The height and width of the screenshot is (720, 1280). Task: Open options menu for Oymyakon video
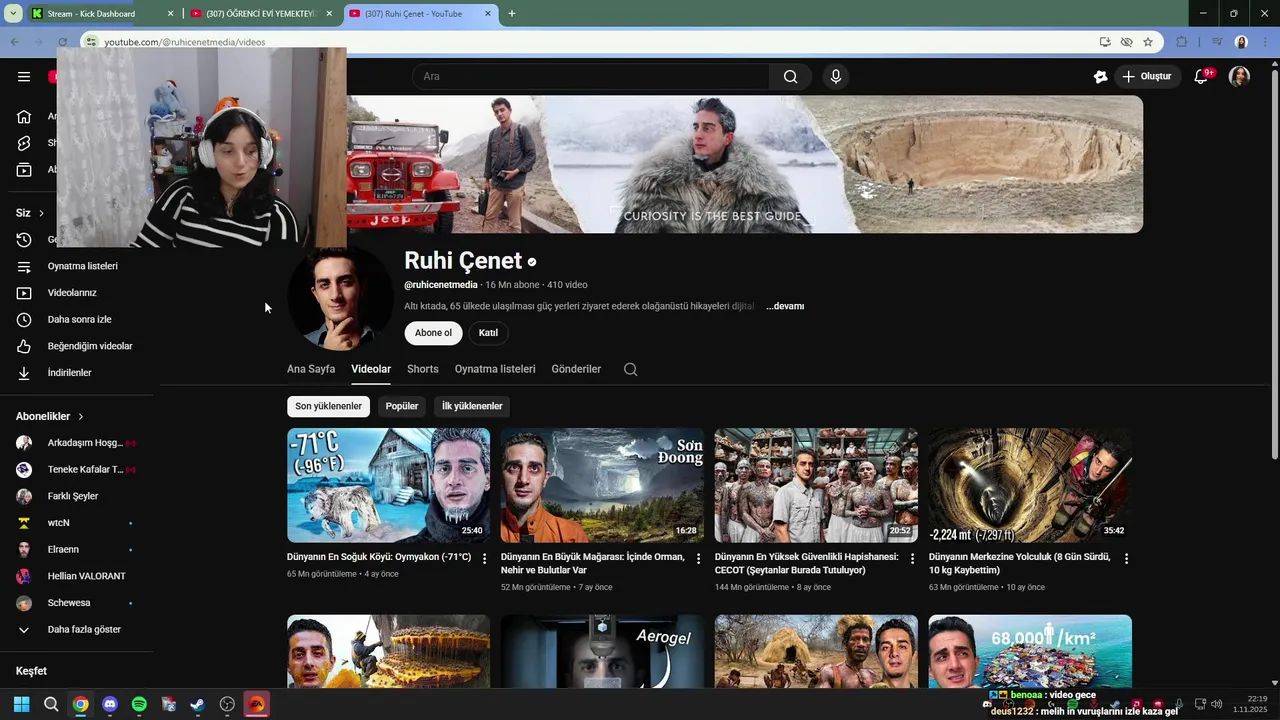(485, 558)
